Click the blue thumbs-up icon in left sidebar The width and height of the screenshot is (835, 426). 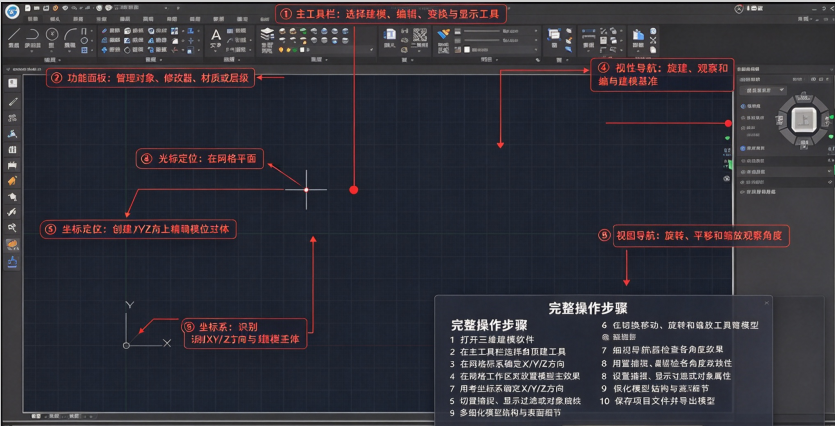12,261
